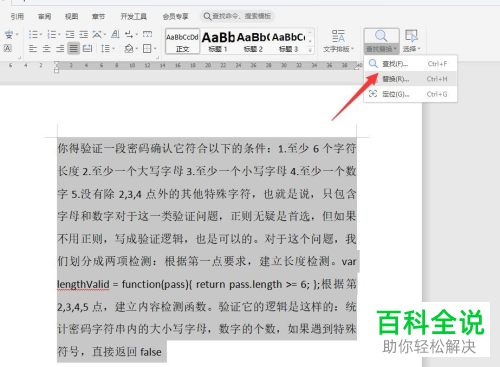Decrease paragraph indent
Viewport: 500px width, 367px height.
(x=70, y=34)
